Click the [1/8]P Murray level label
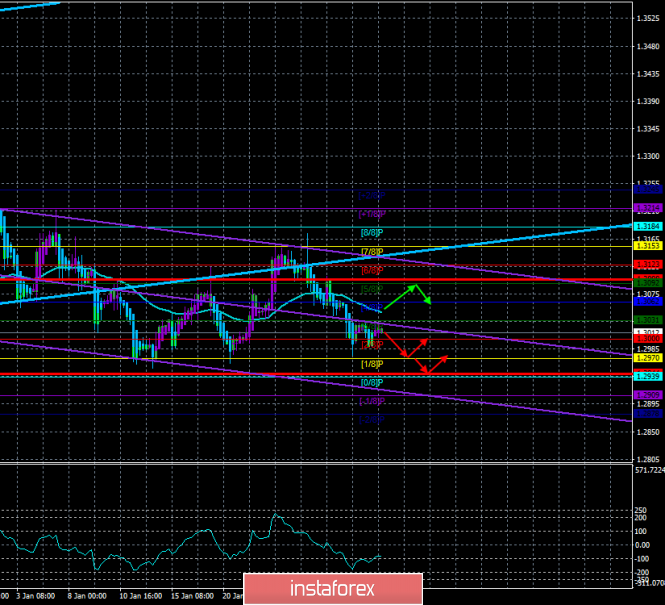 click(372, 364)
